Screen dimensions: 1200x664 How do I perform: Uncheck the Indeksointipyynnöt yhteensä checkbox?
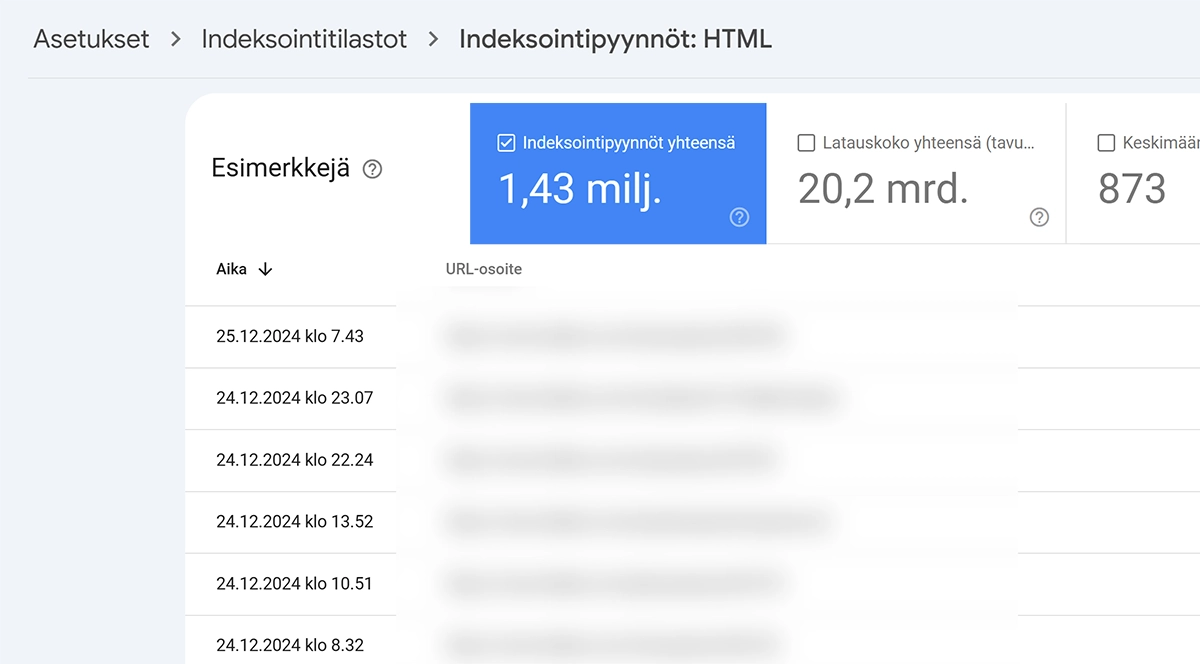click(x=505, y=142)
